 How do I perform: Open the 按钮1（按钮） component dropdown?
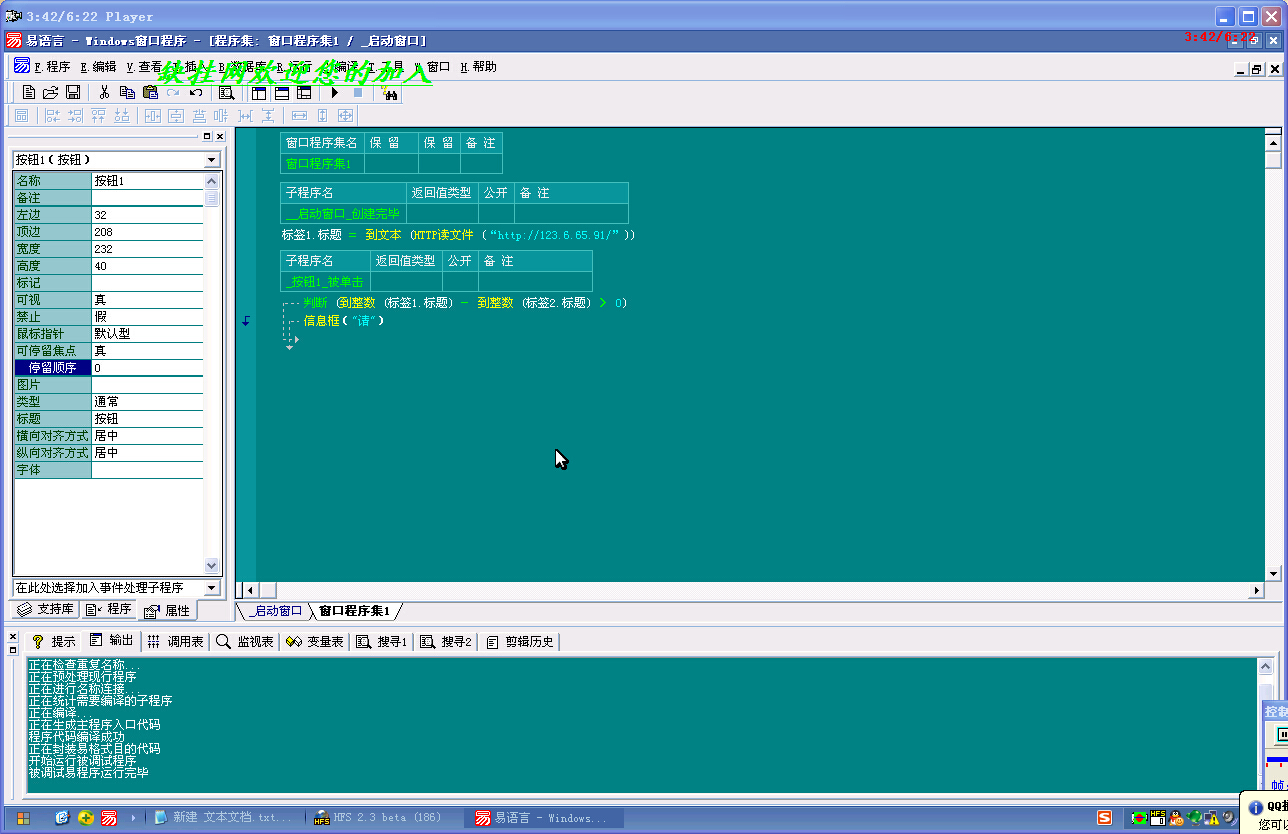click(211, 160)
